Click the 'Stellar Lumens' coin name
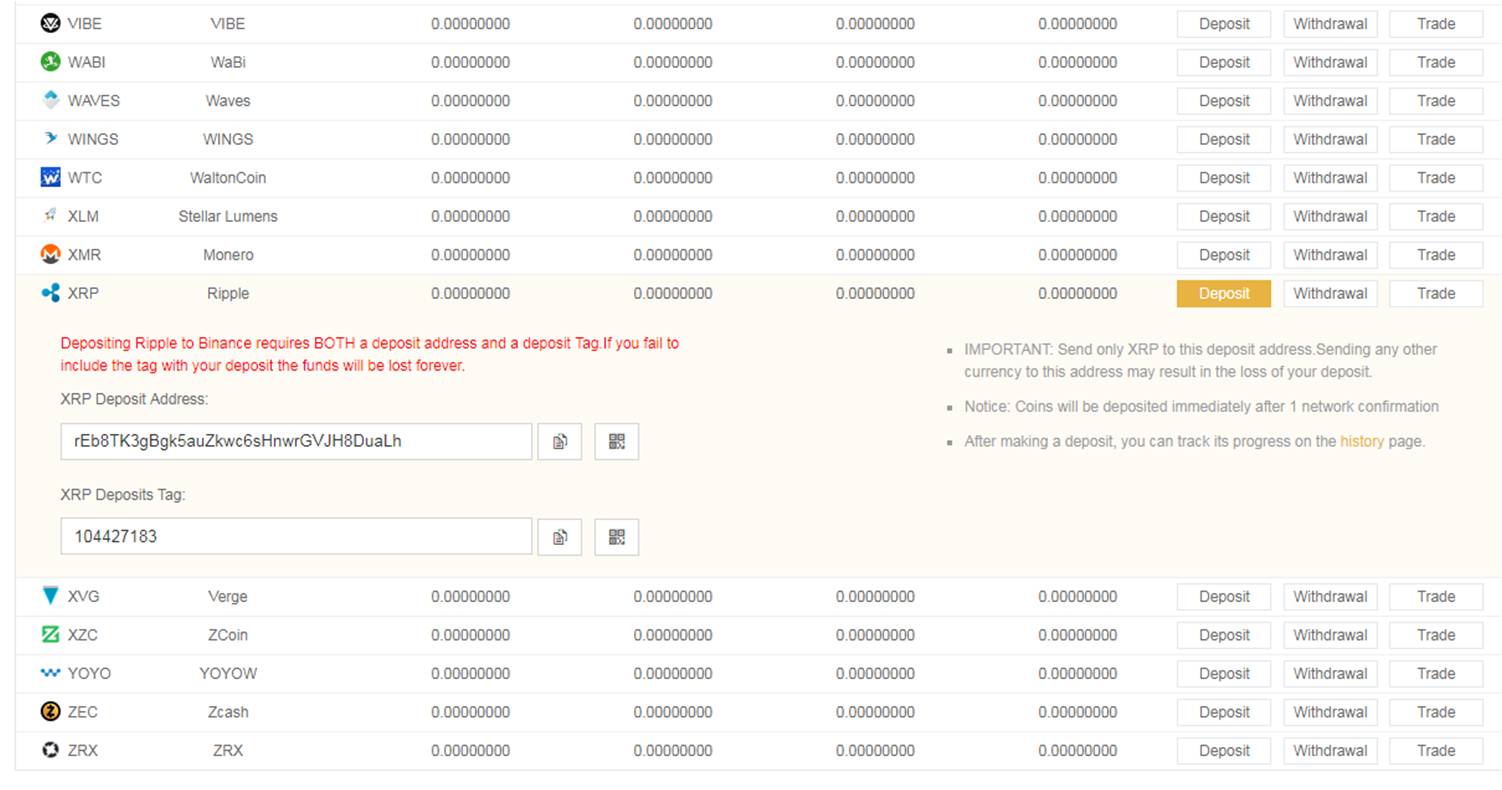Screen dimensions: 1502x790 point(228,216)
